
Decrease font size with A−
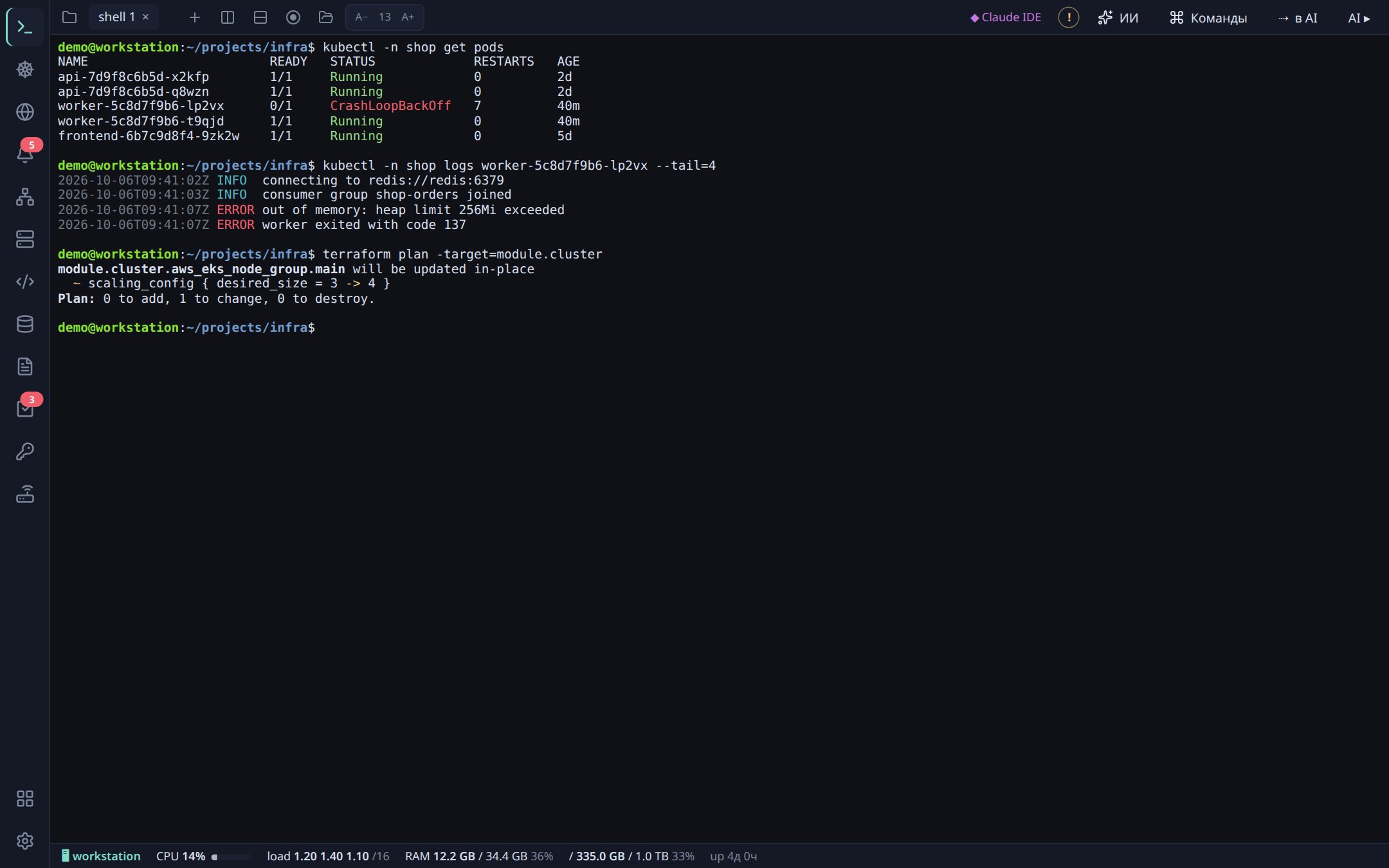(361, 17)
